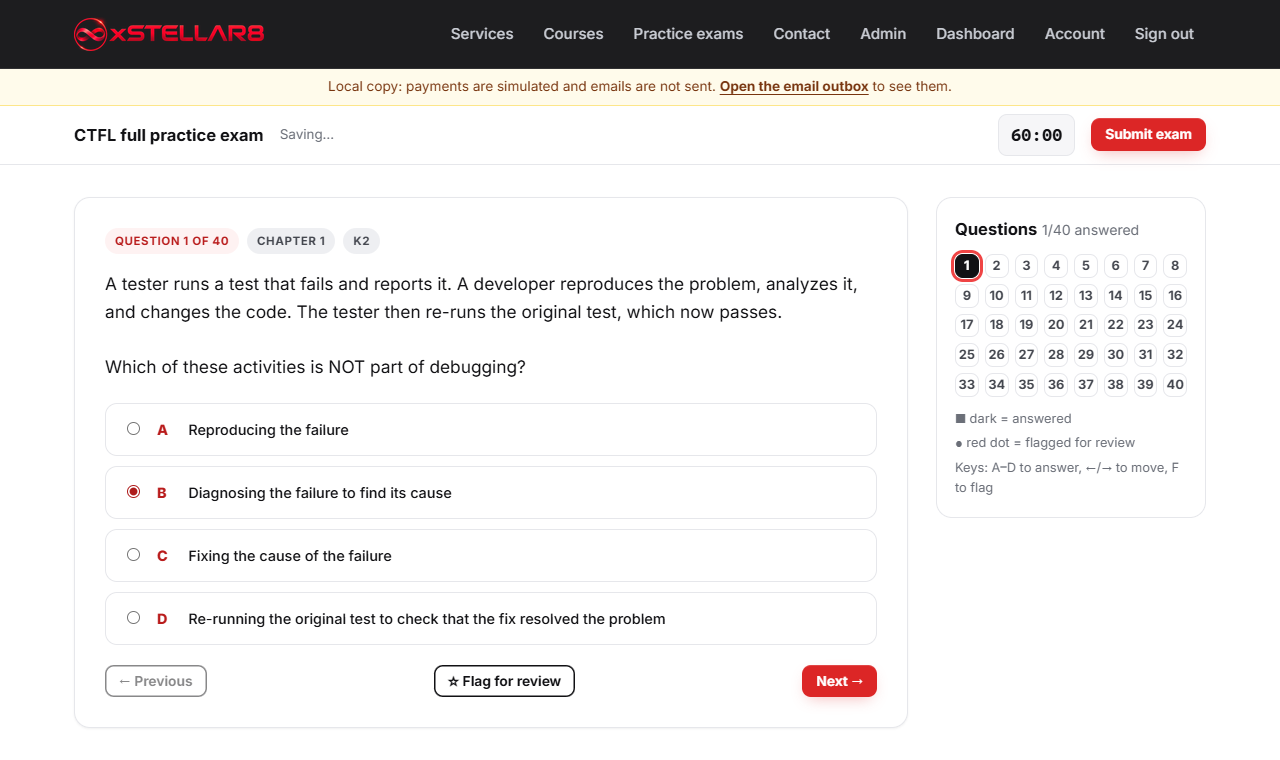Click the CTFL full practice exam title
Screen dimensions: 1280x760
tap(169, 135)
